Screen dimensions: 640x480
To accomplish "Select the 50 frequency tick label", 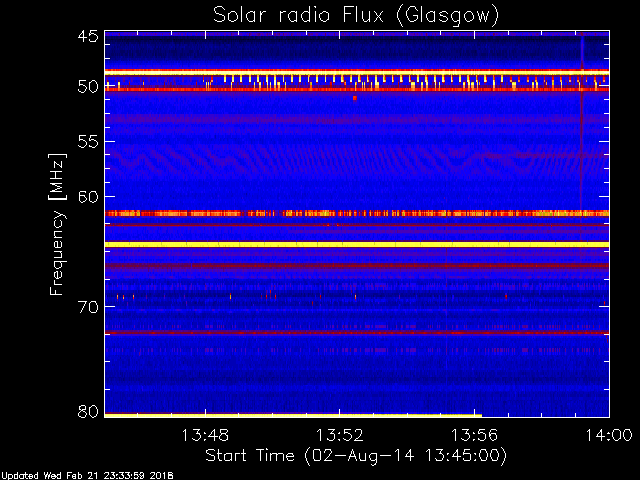I will click(88, 87).
